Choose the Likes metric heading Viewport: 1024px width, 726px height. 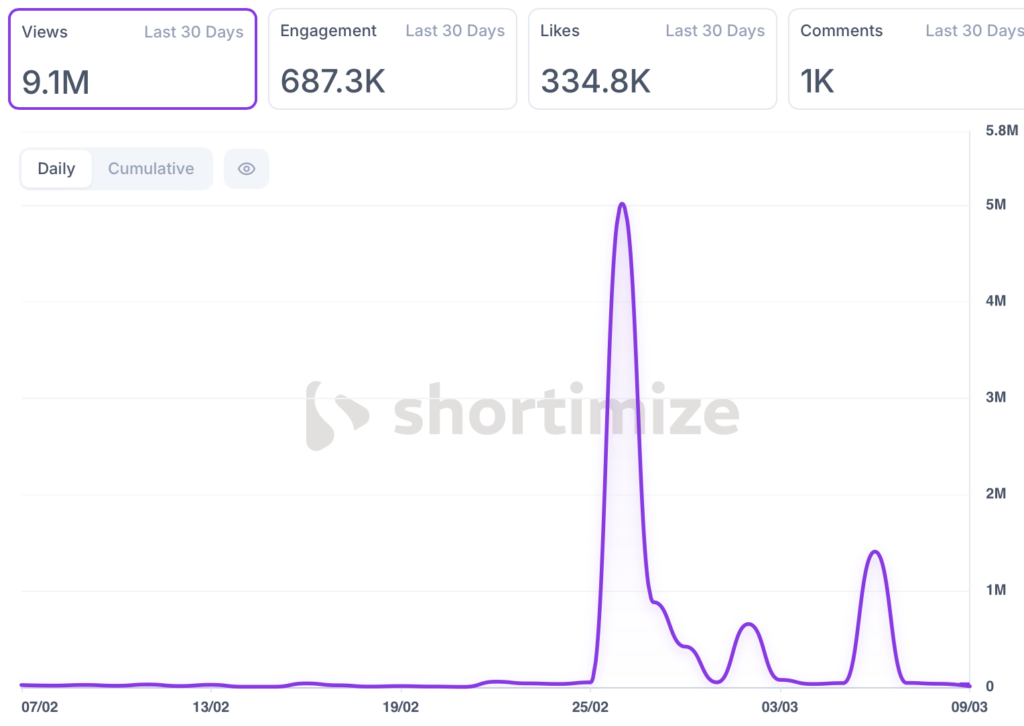click(x=560, y=31)
